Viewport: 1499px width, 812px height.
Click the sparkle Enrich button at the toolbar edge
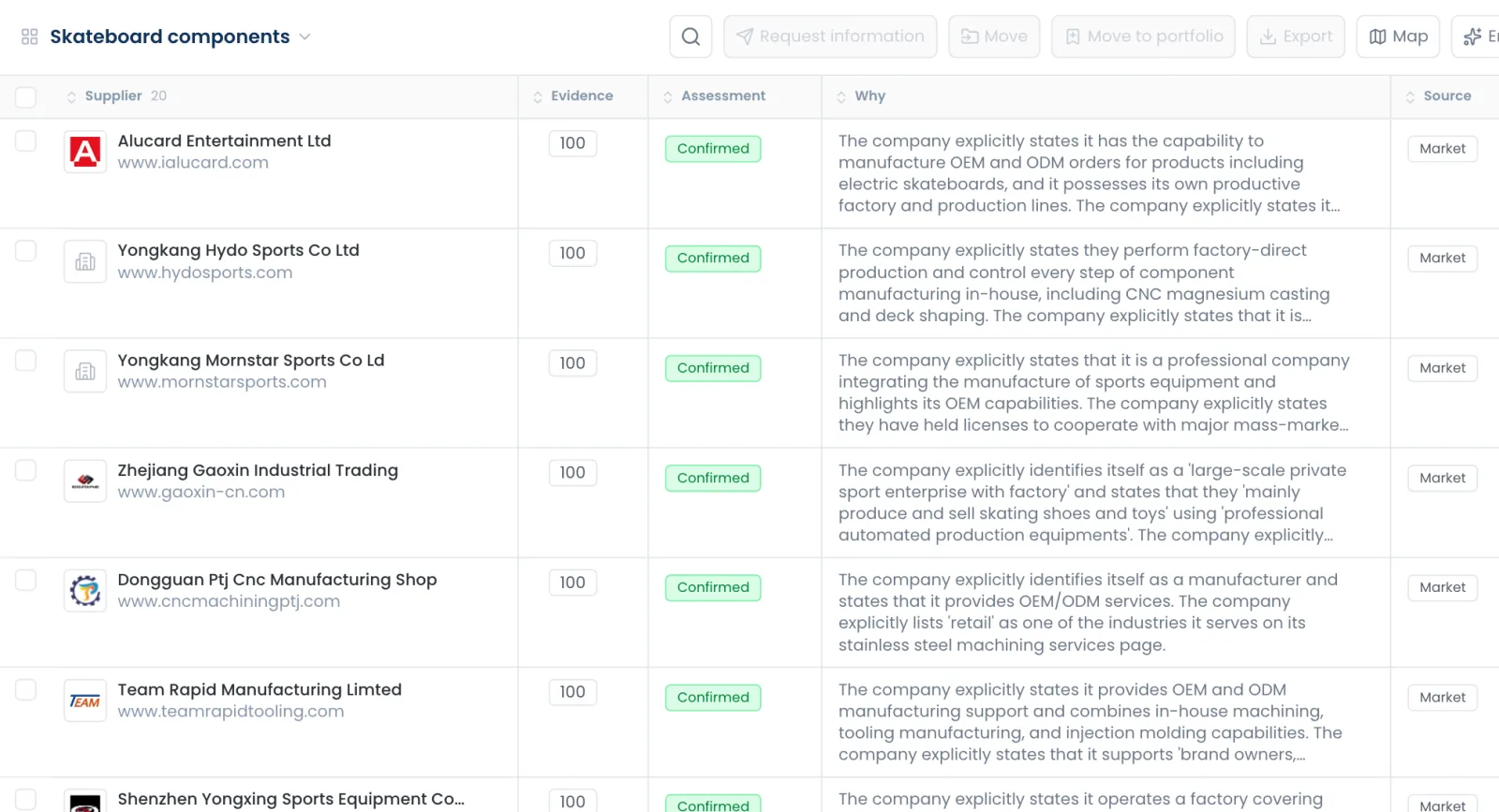click(1477, 37)
